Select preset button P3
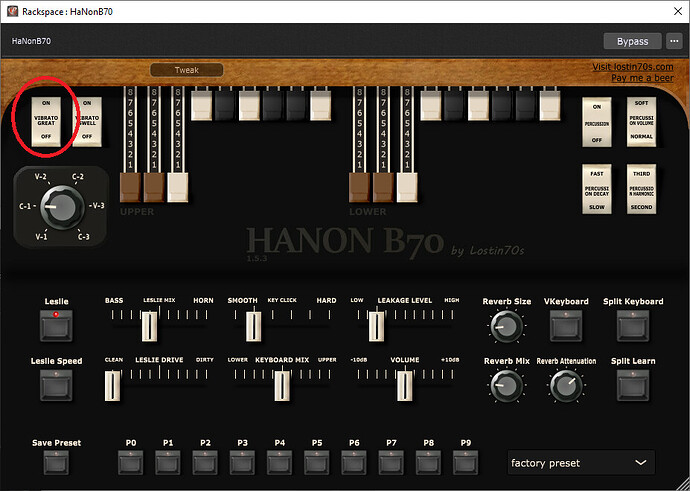Screen dimensions: 690x491 pos(242,463)
